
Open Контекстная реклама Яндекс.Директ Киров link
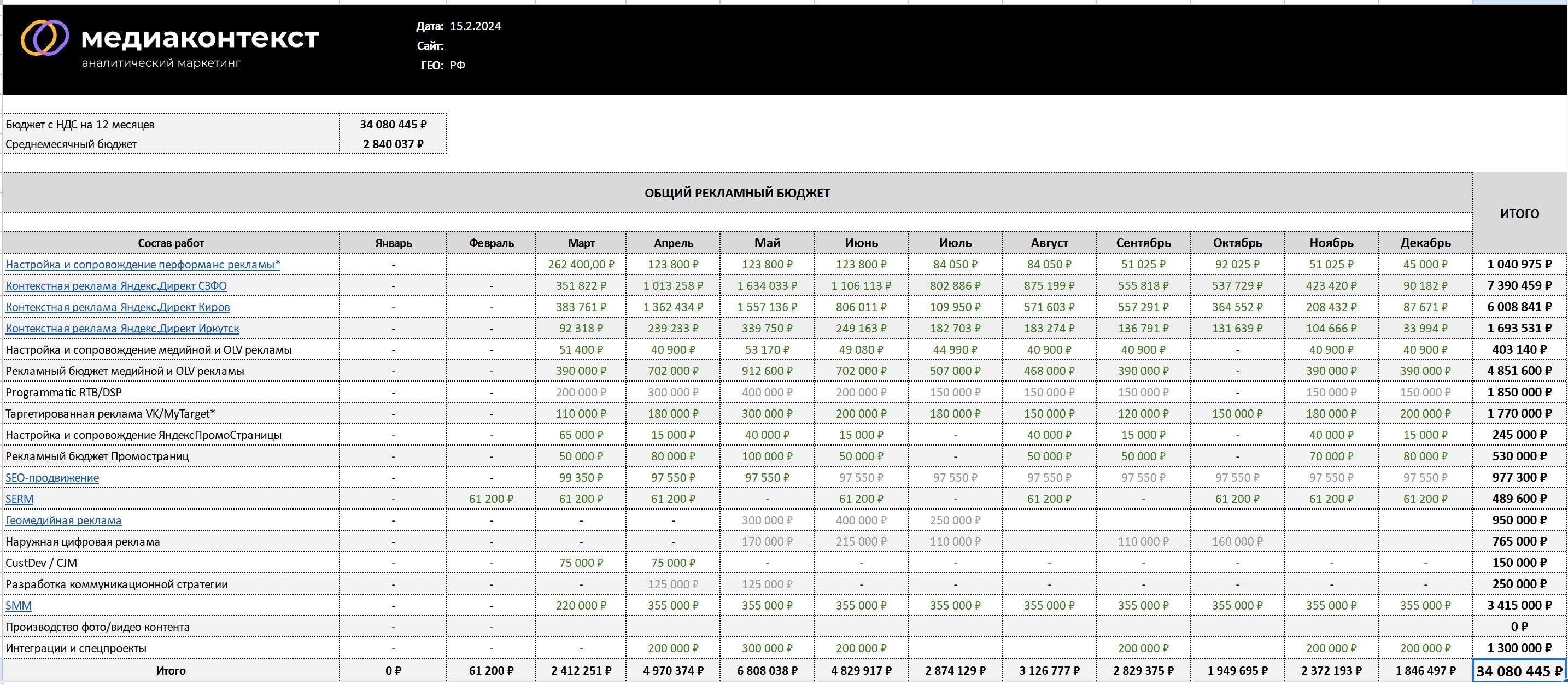(x=118, y=307)
